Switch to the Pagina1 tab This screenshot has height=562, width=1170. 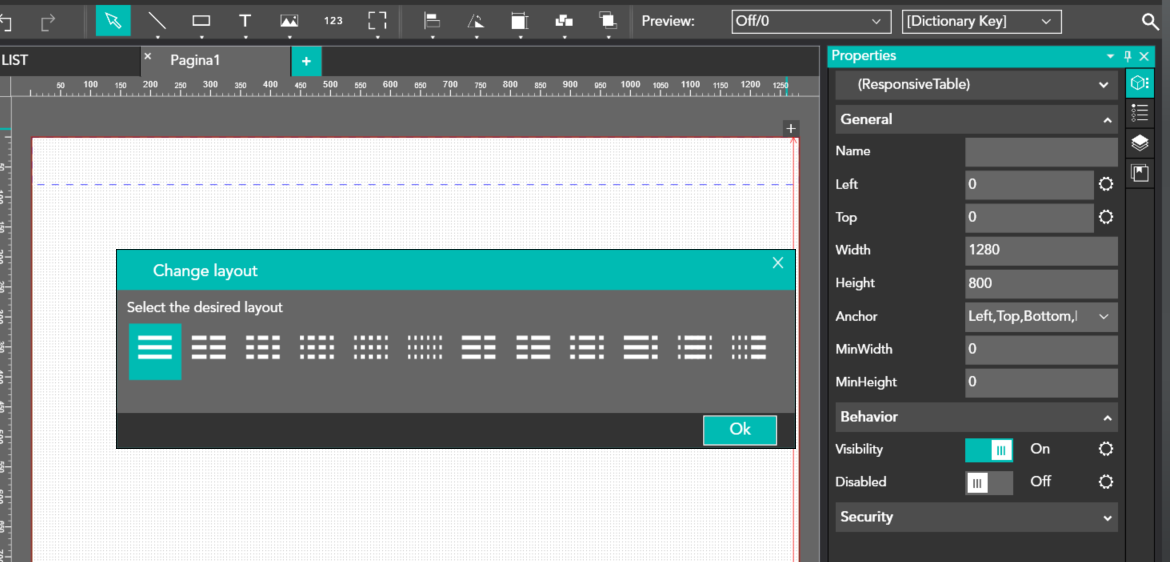pos(195,60)
